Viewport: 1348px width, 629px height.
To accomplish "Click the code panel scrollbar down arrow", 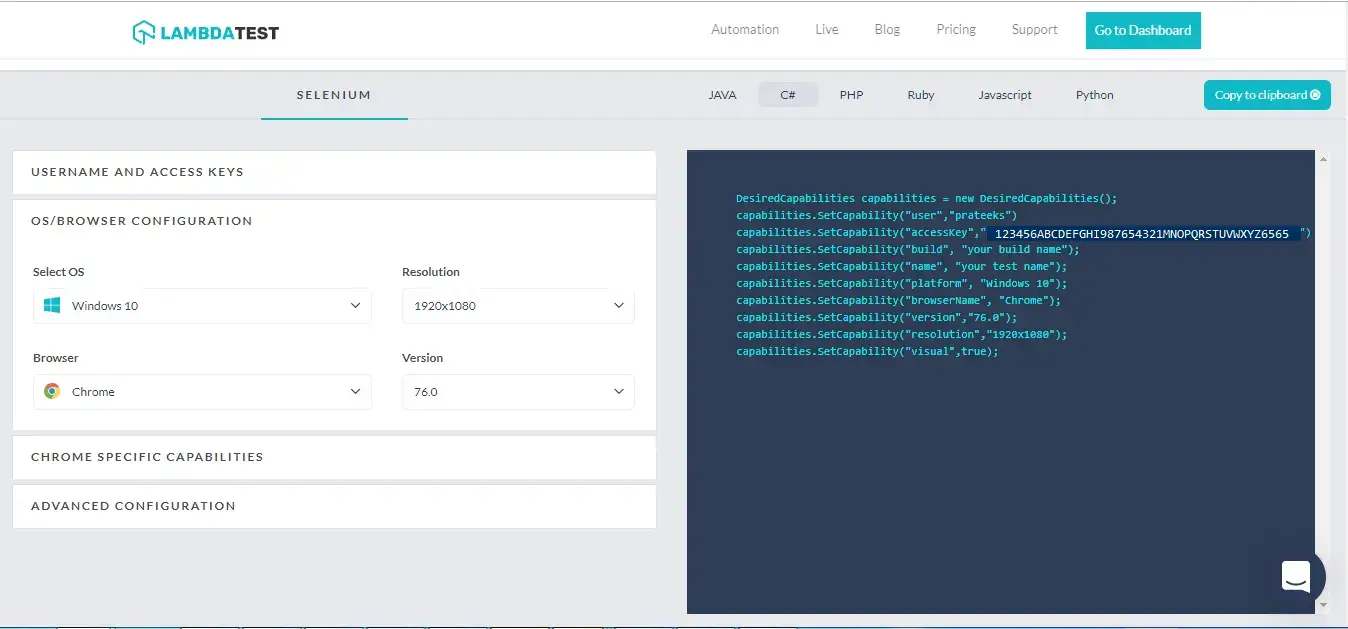I will 1323,605.
